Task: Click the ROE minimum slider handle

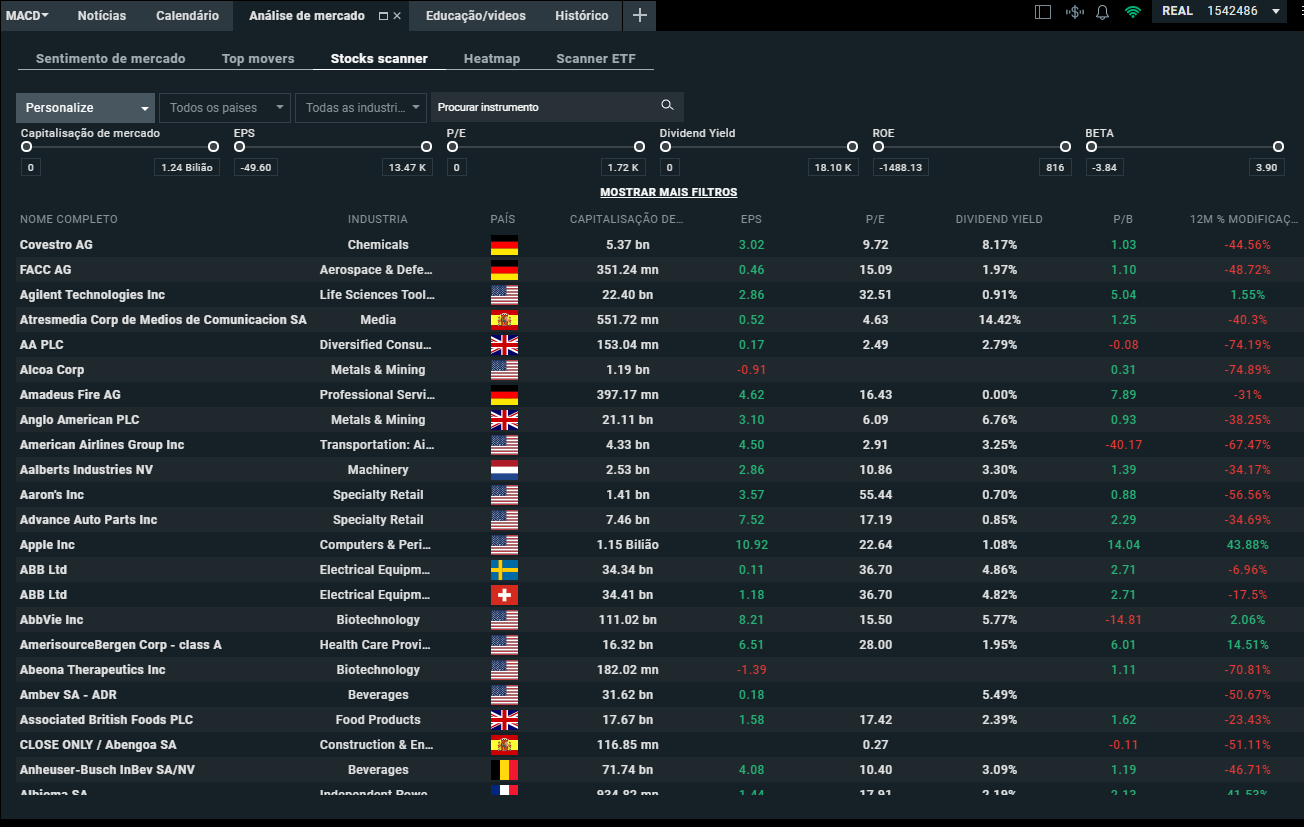Action: coord(878,147)
